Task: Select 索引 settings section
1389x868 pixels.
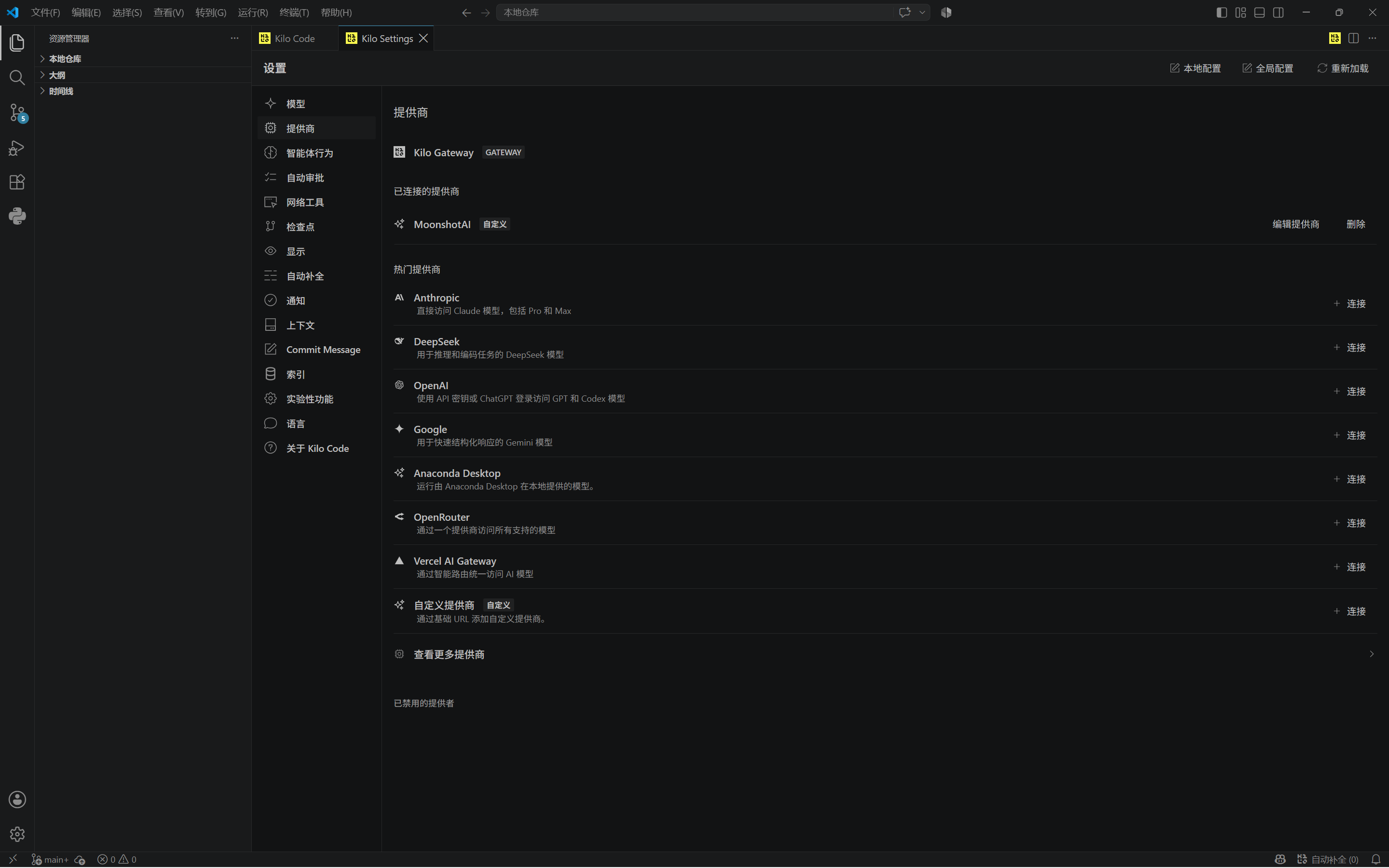Action: coord(317,374)
